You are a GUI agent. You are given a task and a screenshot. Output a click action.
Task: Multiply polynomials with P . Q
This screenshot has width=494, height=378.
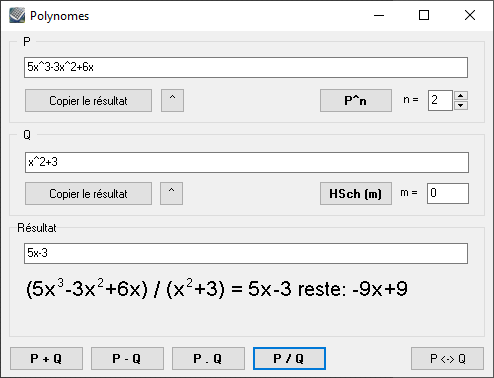coord(208,359)
